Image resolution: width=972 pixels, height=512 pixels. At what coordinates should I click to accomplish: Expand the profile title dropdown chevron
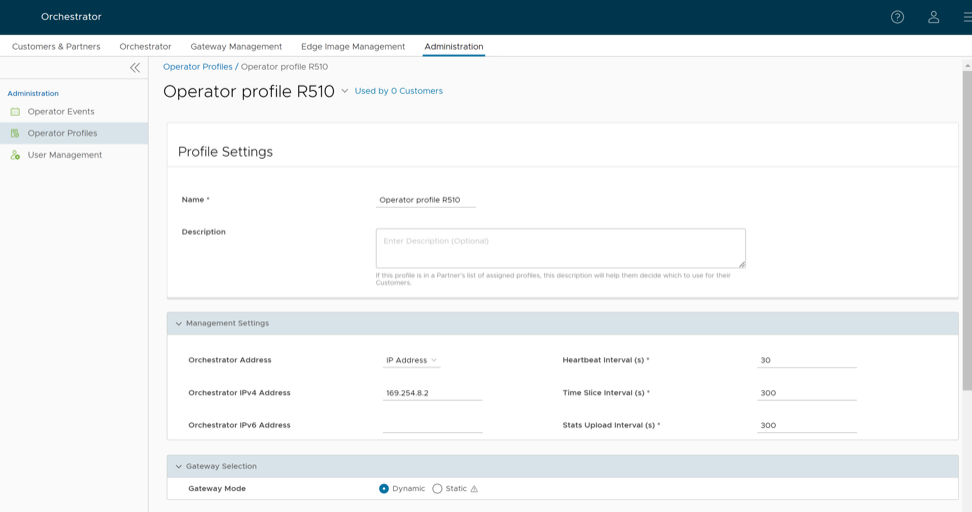(x=344, y=91)
